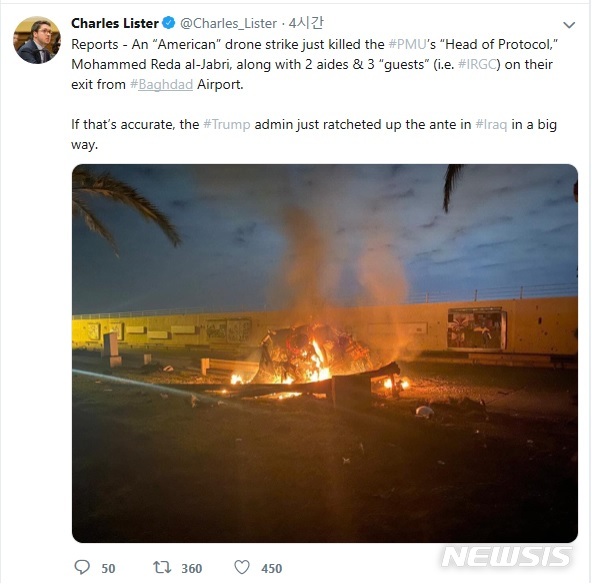The height and width of the screenshot is (585, 592).
Task: Retweet the post using the arrows icon
Action: 162,567
